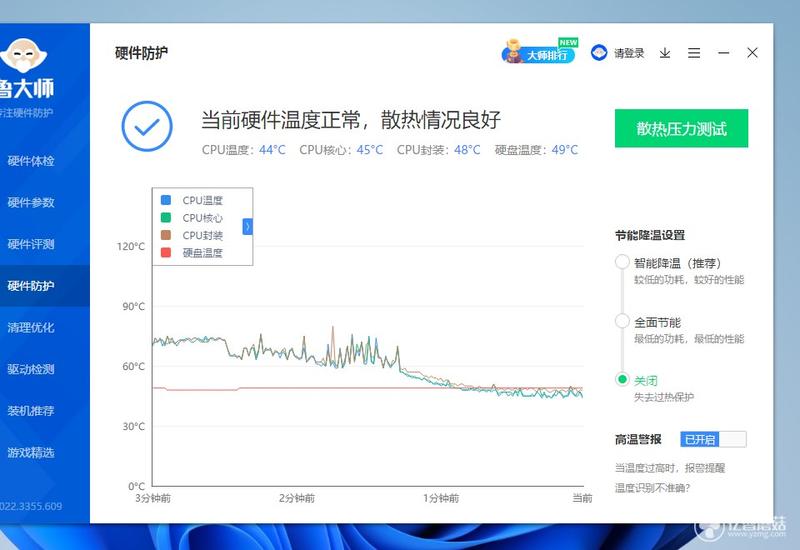The image size is (800, 550).
Task: Click the 请登录 login text
Action: tap(629, 53)
